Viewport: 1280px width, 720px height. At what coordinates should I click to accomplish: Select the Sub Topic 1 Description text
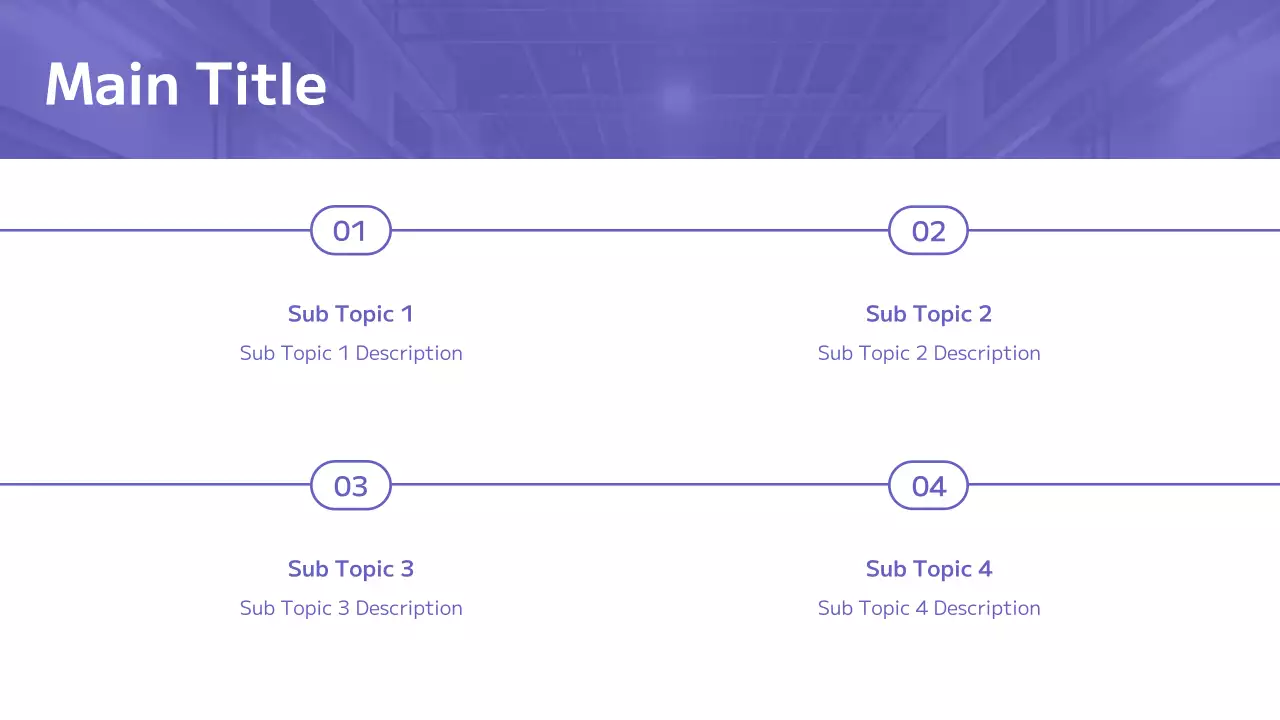pyautogui.click(x=350, y=353)
